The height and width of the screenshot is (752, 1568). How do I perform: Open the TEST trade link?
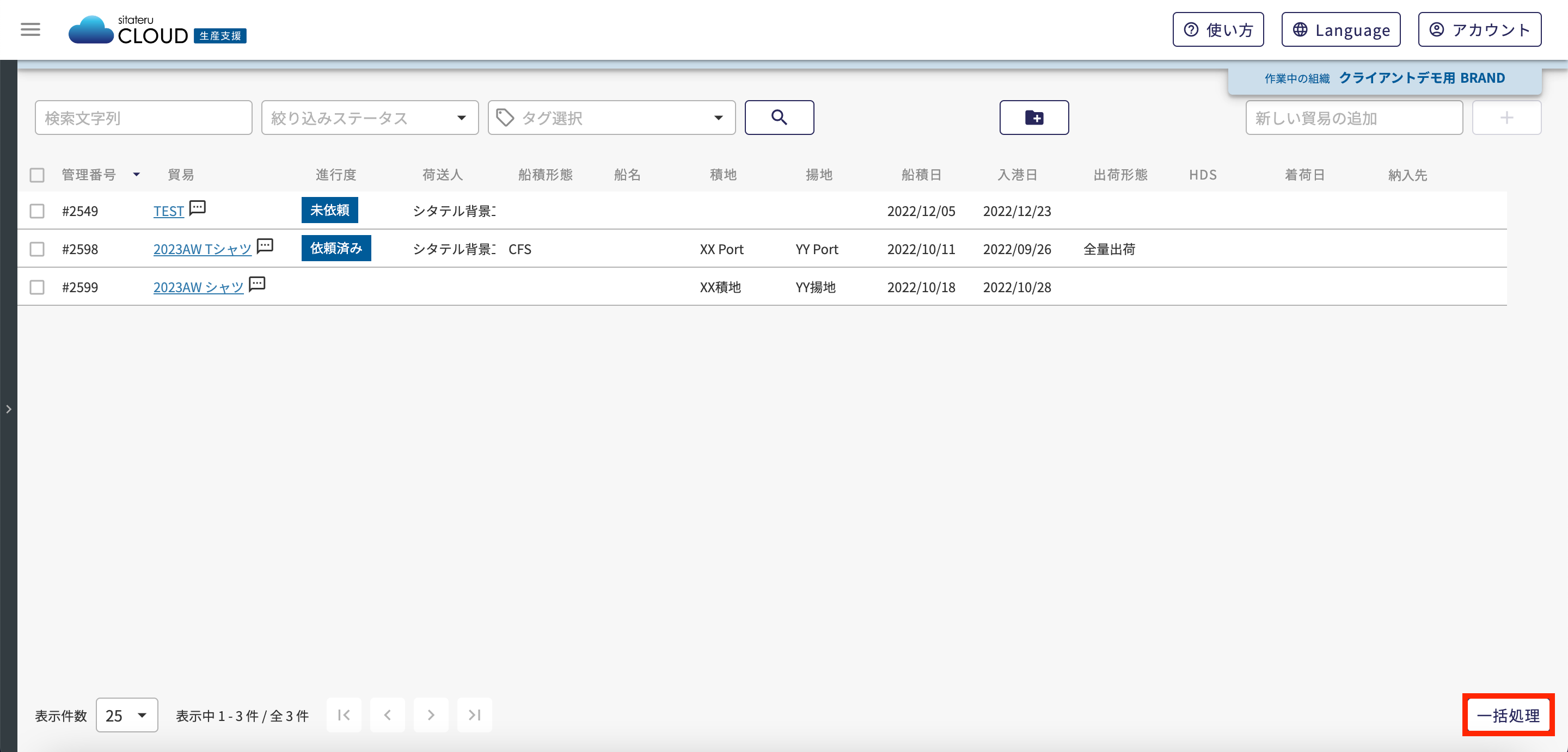coord(169,211)
